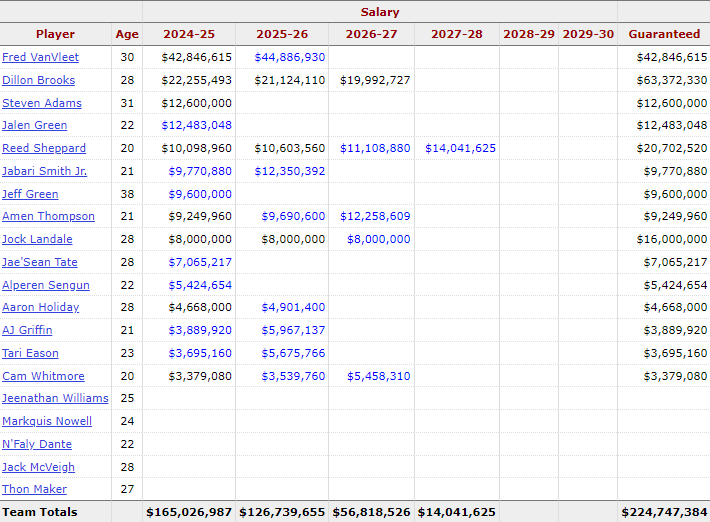
Task: Sort by 2024-25 salary column header
Action: pos(189,34)
